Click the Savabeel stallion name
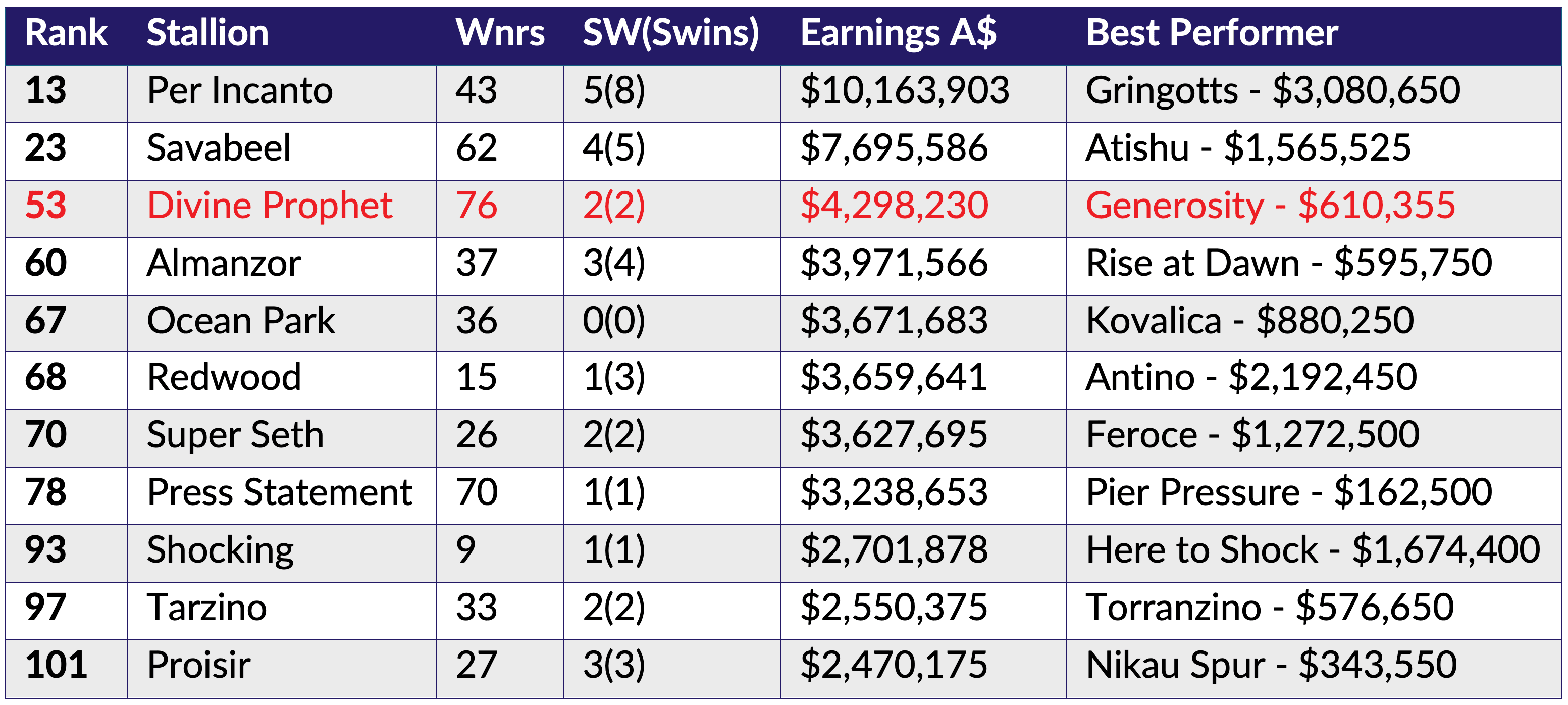Viewport: 1568px width, 705px height. tap(219, 148)
